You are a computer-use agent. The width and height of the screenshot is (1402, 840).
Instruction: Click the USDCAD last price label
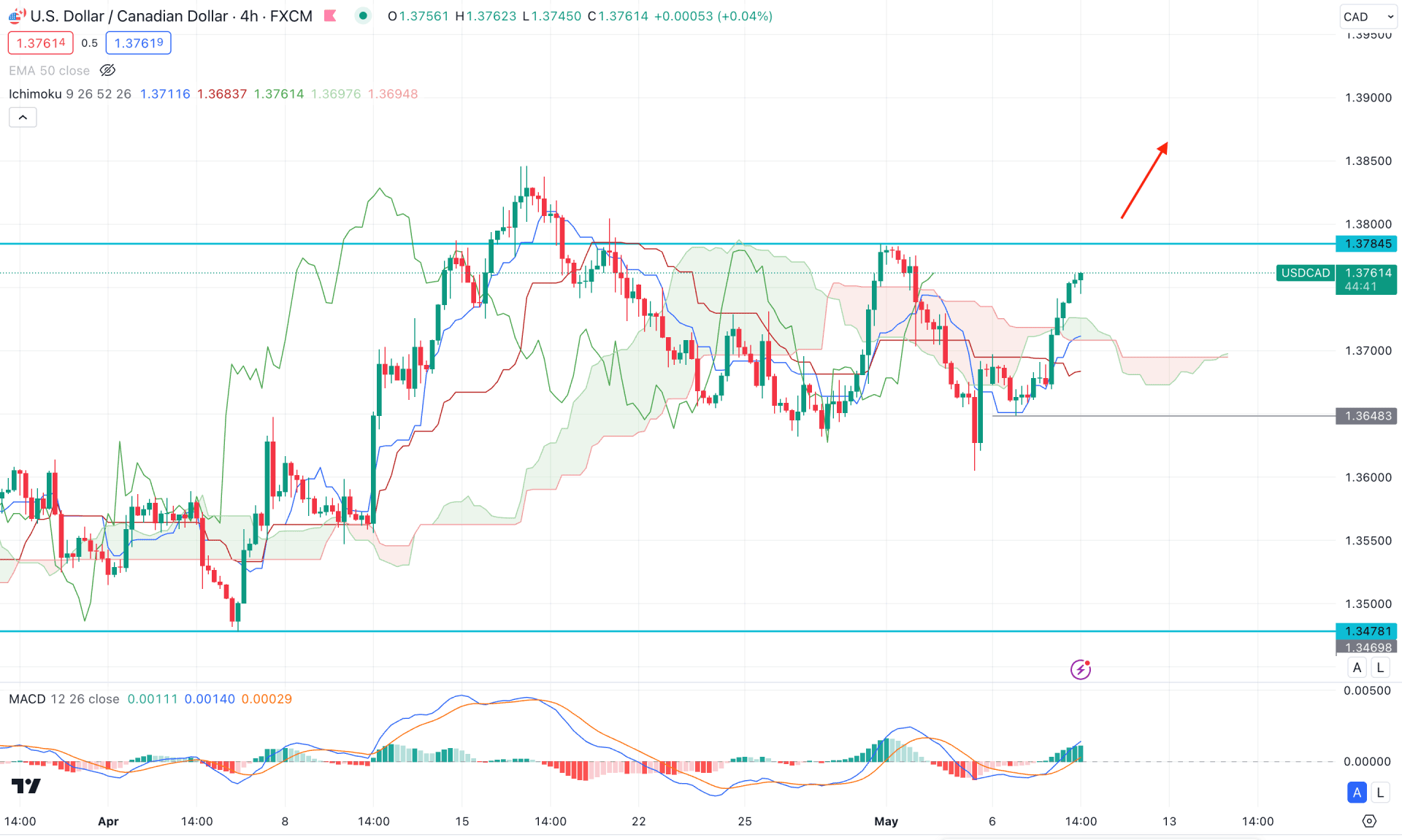tap(1306, 273)
